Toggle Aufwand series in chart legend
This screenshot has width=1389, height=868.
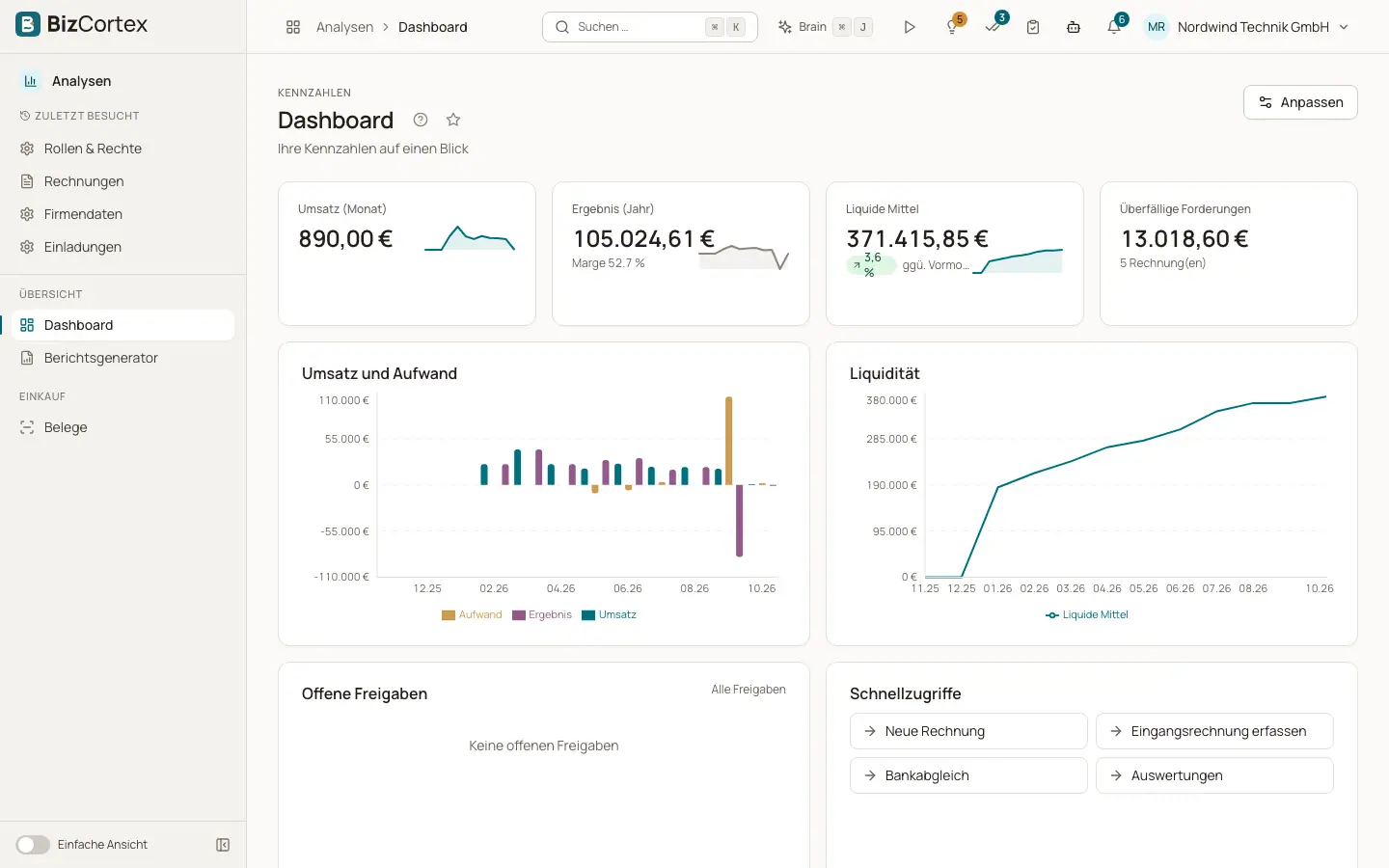(472, 614)
